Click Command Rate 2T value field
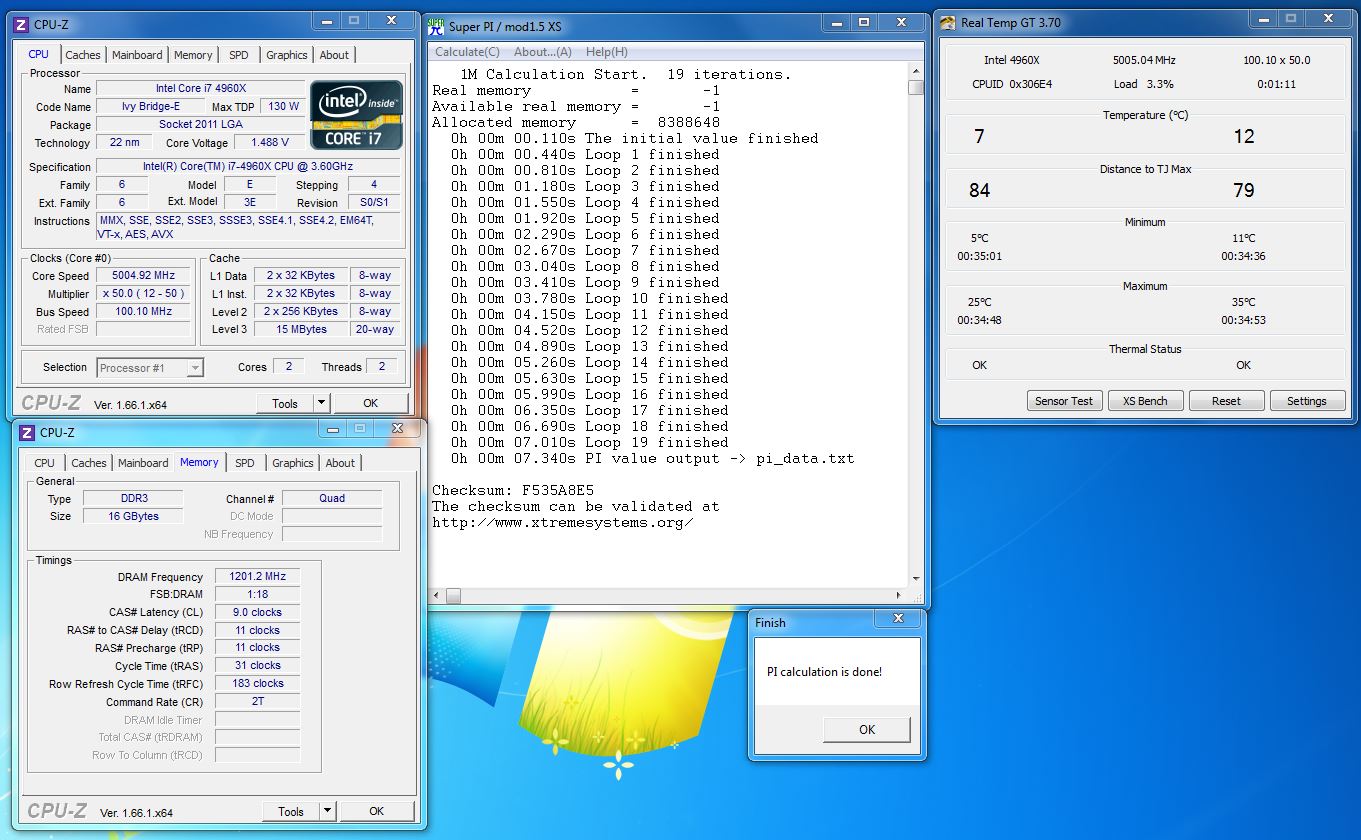Screen dimensions: 1361x840 tap(257, 701)
